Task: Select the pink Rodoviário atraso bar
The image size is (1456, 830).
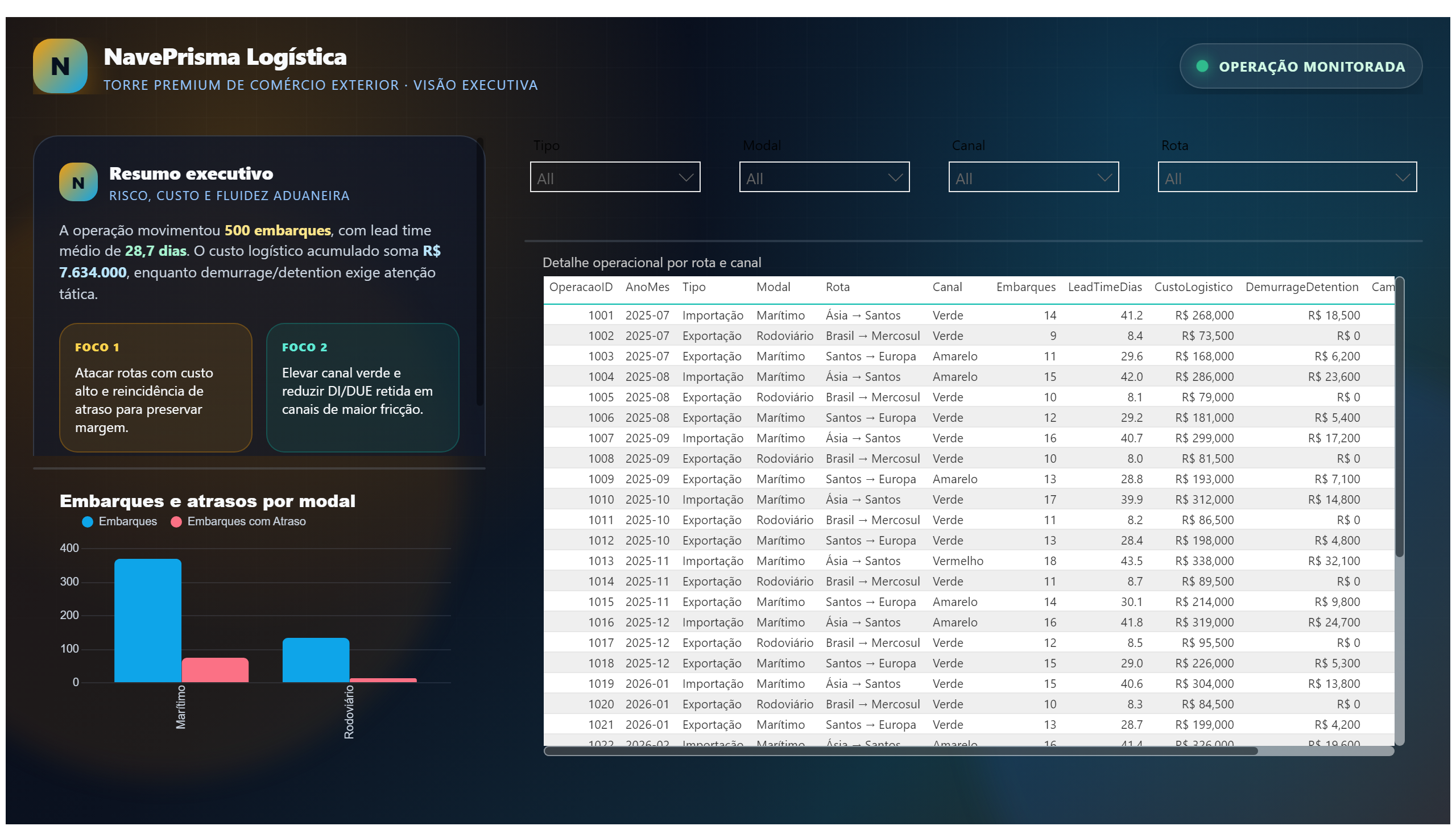Action: tap(383, 680)
